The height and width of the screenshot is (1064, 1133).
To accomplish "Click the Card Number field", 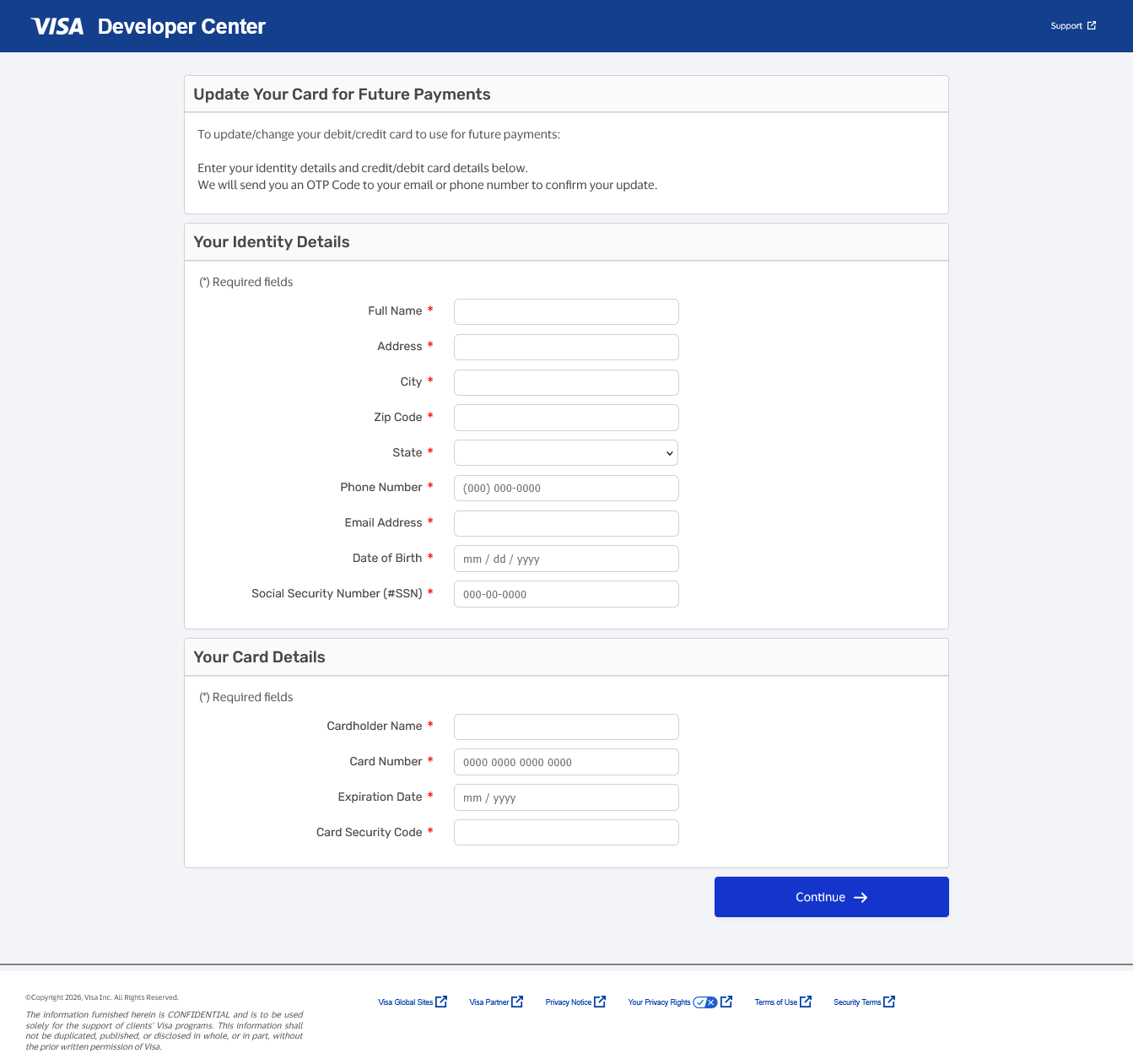I will click(x=566, y=762).
